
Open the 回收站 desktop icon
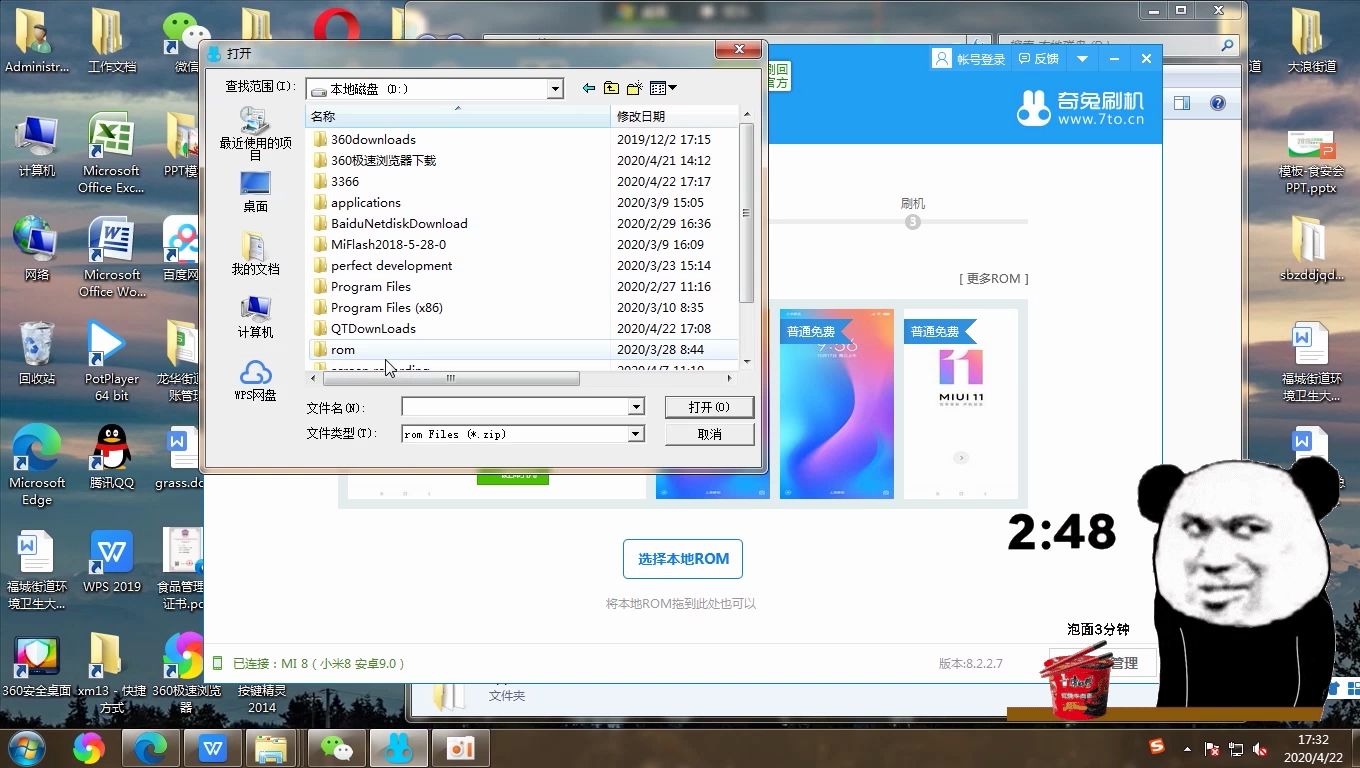coord(37,353)
